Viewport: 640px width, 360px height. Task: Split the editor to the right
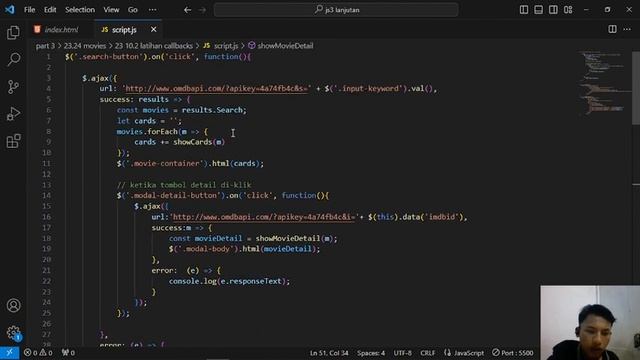(612, 29)
